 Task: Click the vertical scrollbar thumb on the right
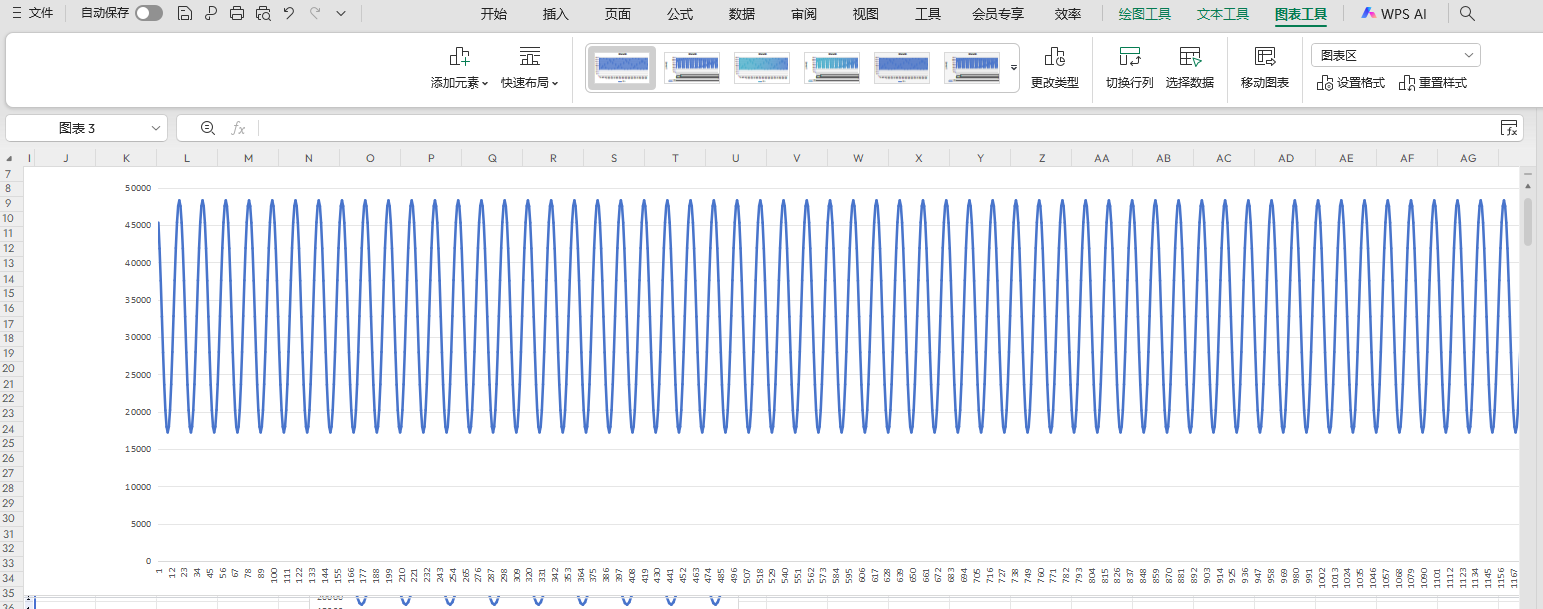(1527, 221)
